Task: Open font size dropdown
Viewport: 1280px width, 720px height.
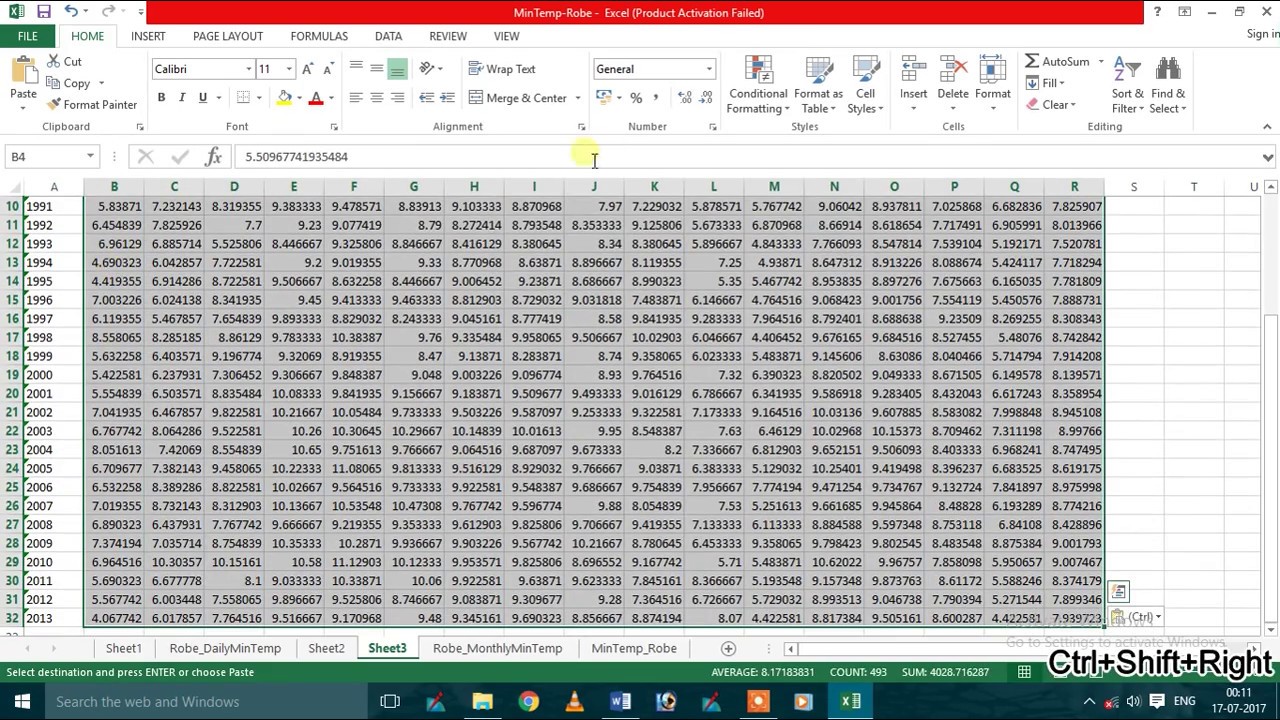Action: pyautogui.click(x=289, y=69)
